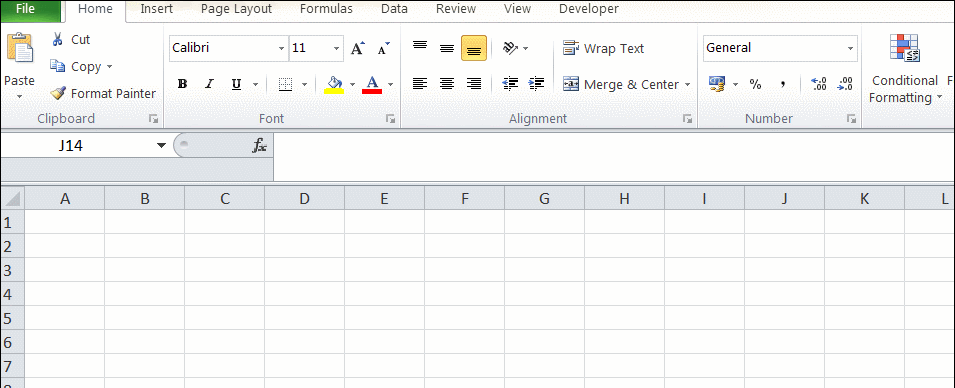Open the Calibri font name dropdown

point(281,49)
